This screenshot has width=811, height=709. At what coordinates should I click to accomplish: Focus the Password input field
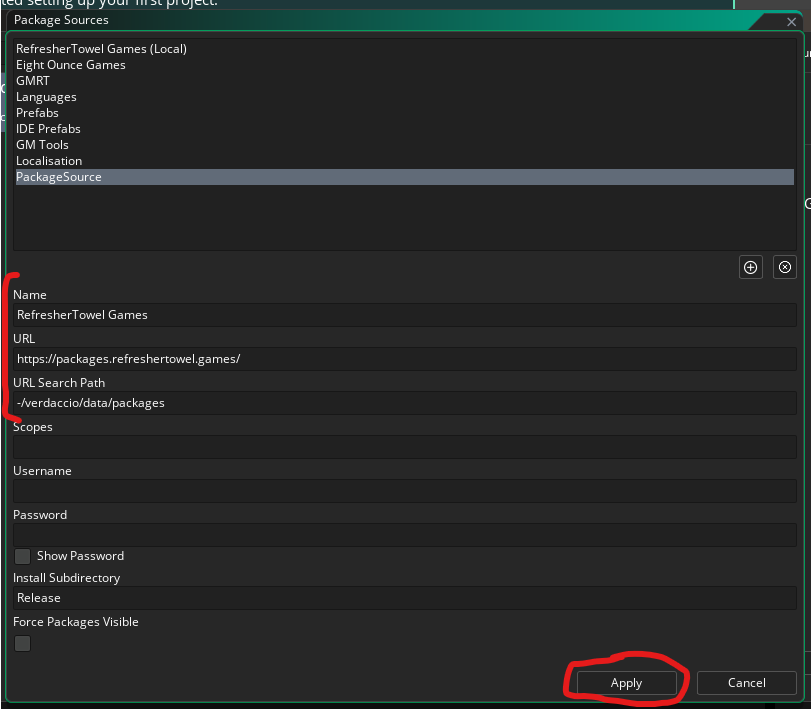(404, 535)
